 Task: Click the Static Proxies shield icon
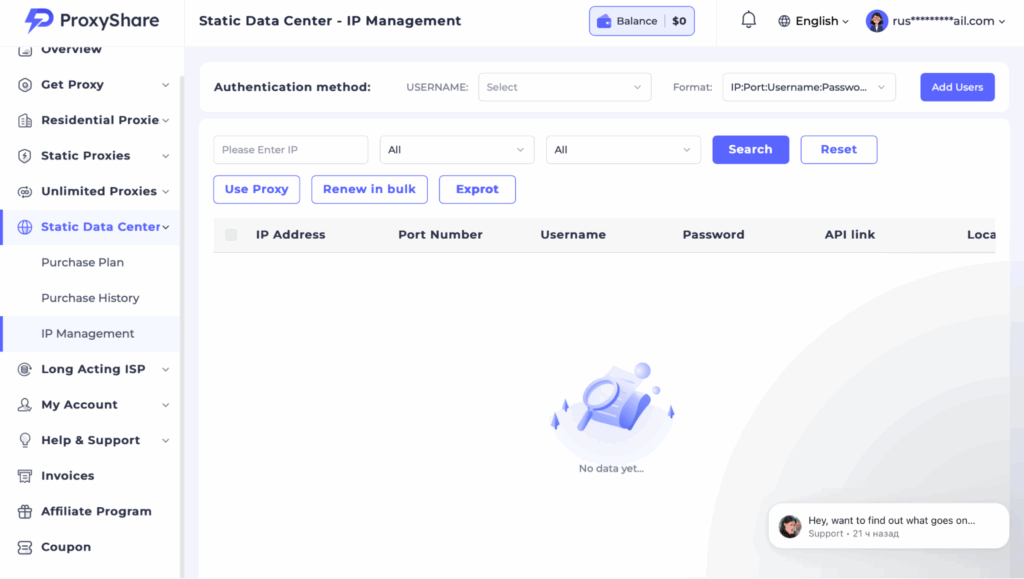pos(25,156)
